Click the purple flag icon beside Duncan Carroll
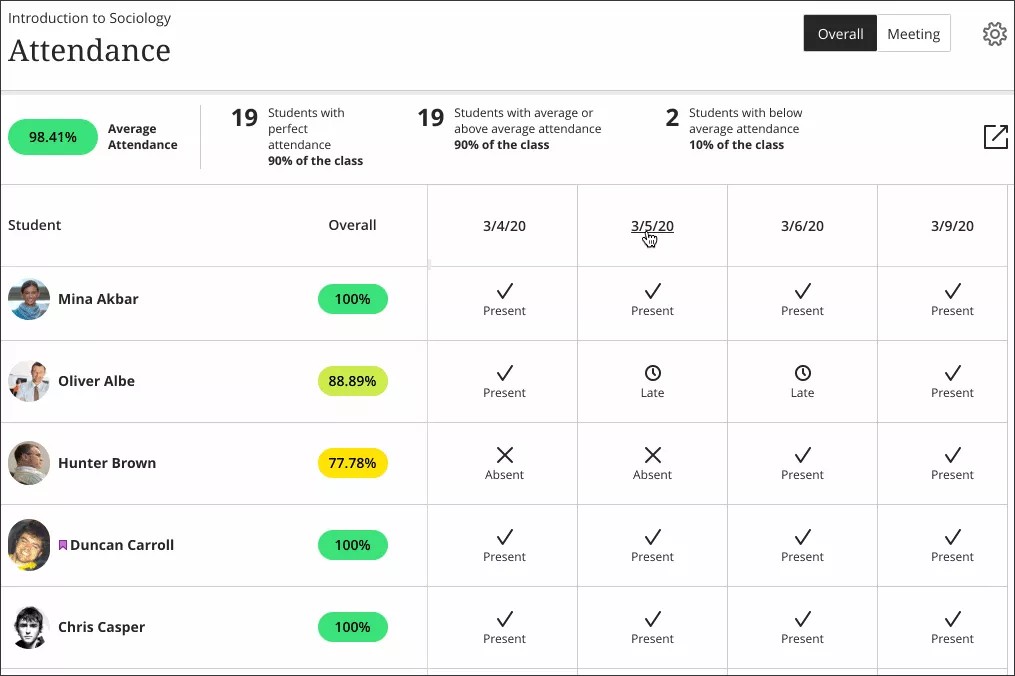 click(x=63, y=545)
